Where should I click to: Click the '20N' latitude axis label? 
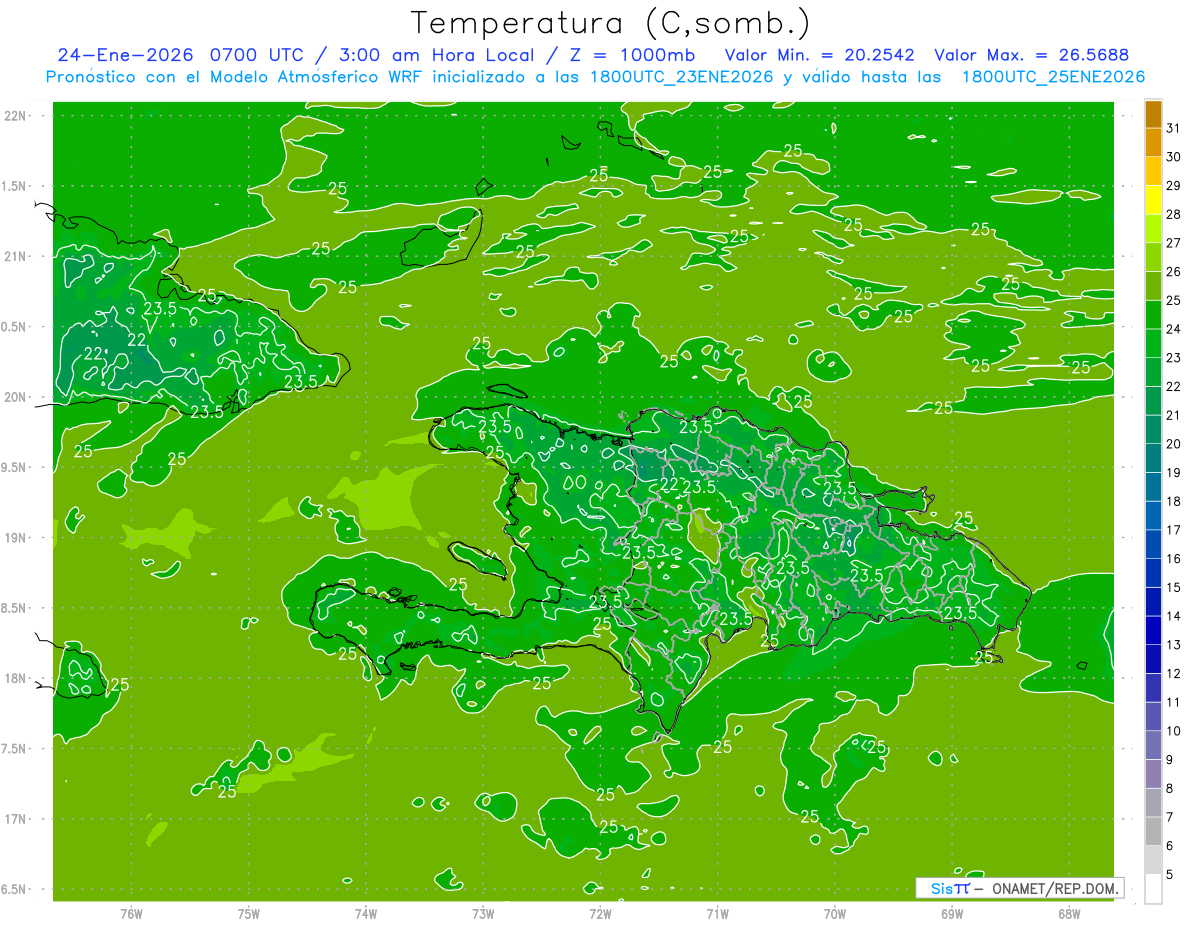15,397
